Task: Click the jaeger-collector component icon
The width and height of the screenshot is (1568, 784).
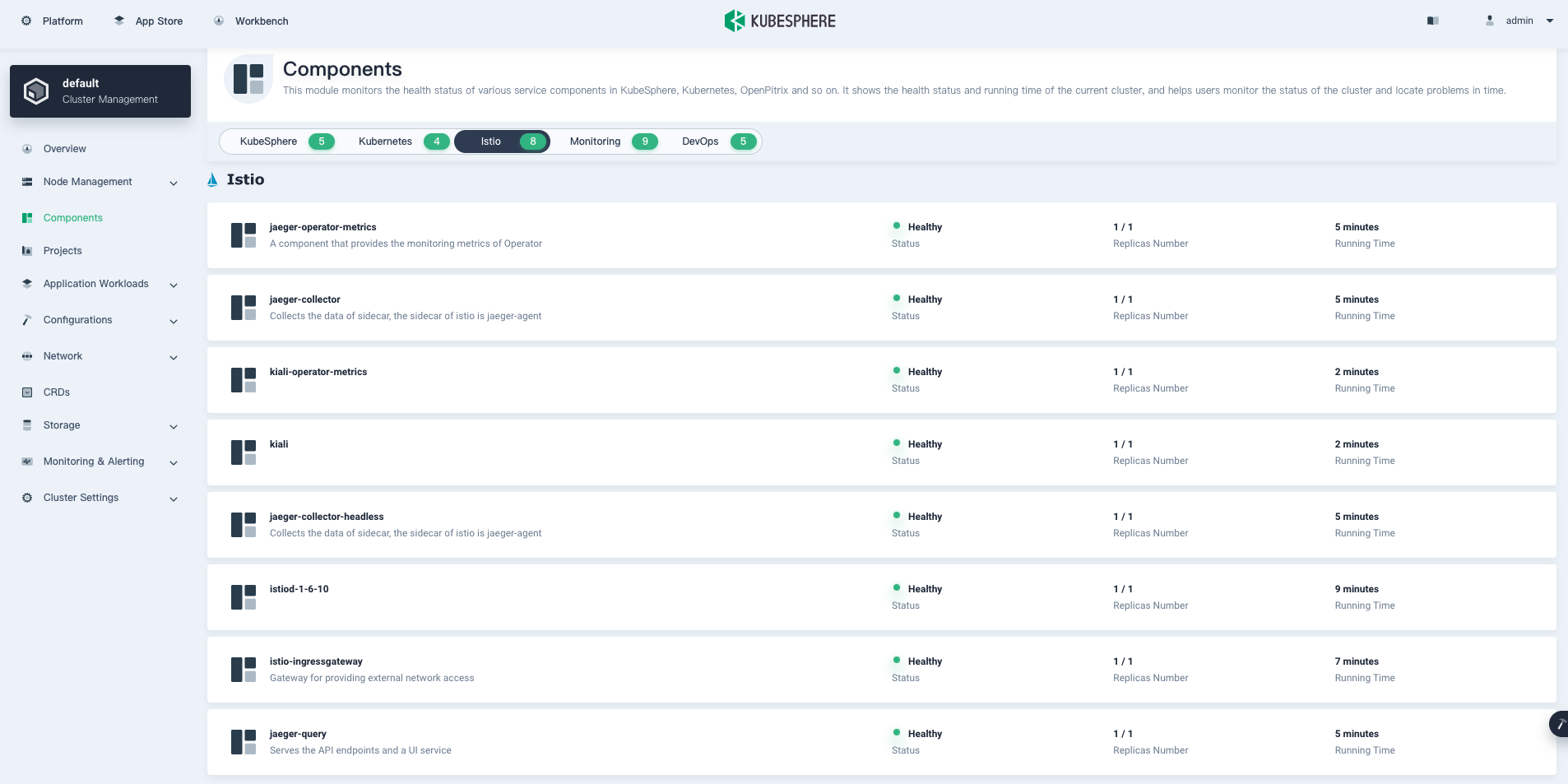Action: tap(244, 308)
